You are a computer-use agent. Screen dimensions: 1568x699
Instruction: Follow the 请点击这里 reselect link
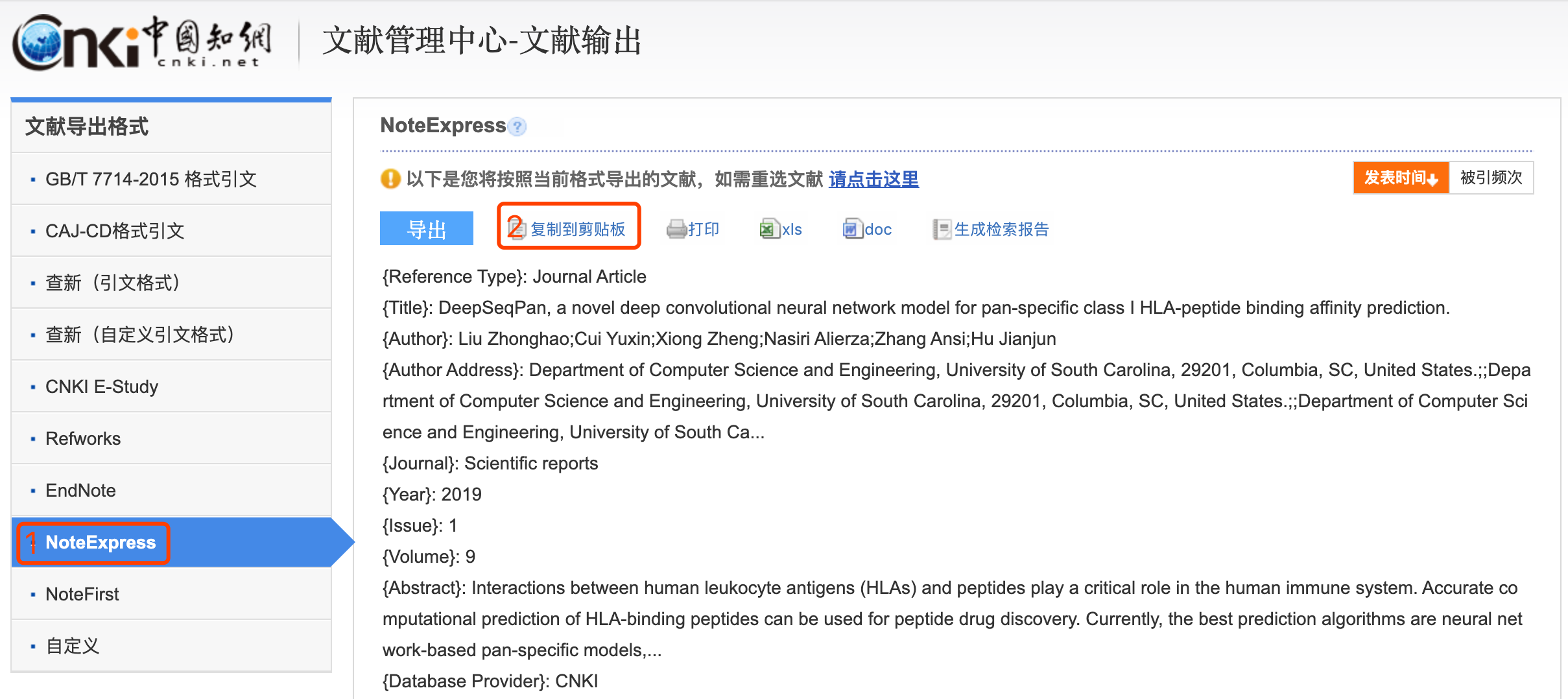[x=873, y=179]
